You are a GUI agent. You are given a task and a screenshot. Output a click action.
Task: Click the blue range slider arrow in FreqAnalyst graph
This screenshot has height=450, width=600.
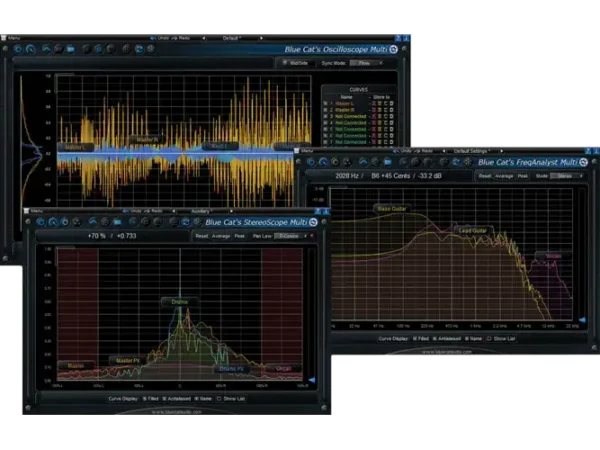click(x=582, y=320)
